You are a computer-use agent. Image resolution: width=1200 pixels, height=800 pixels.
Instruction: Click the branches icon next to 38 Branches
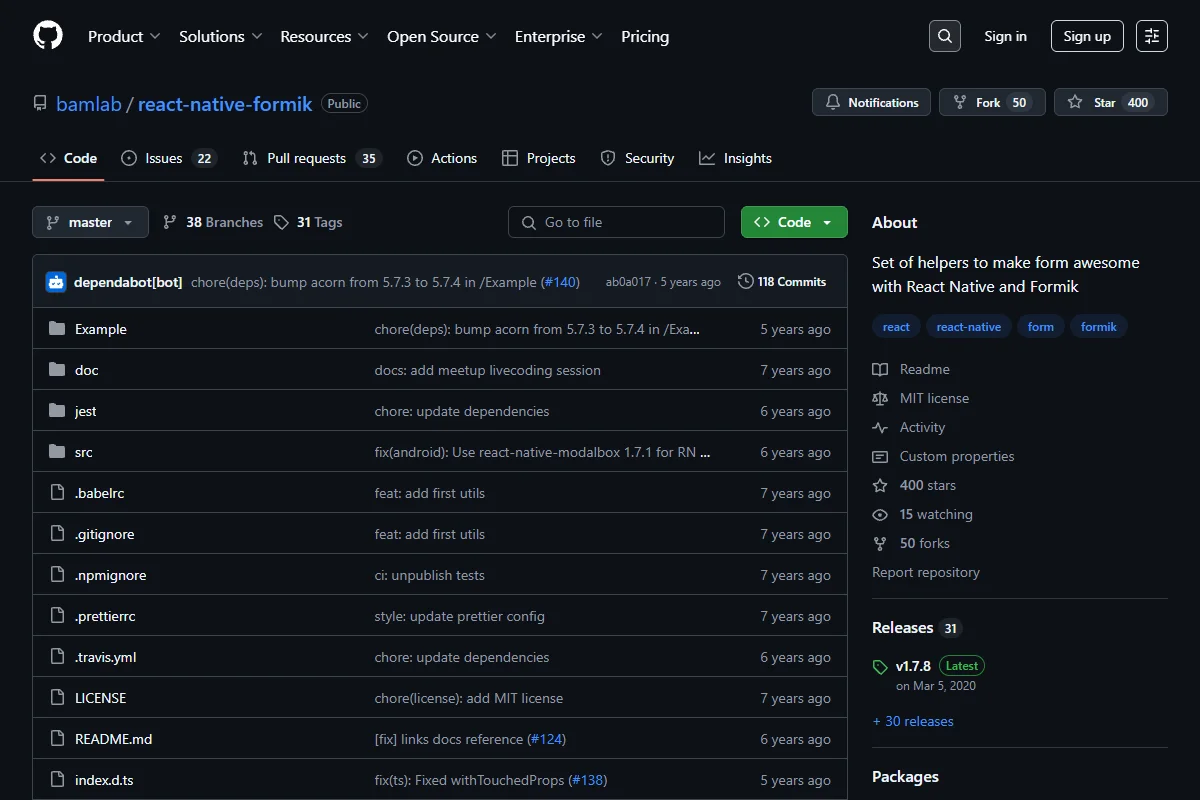(170, 222)
